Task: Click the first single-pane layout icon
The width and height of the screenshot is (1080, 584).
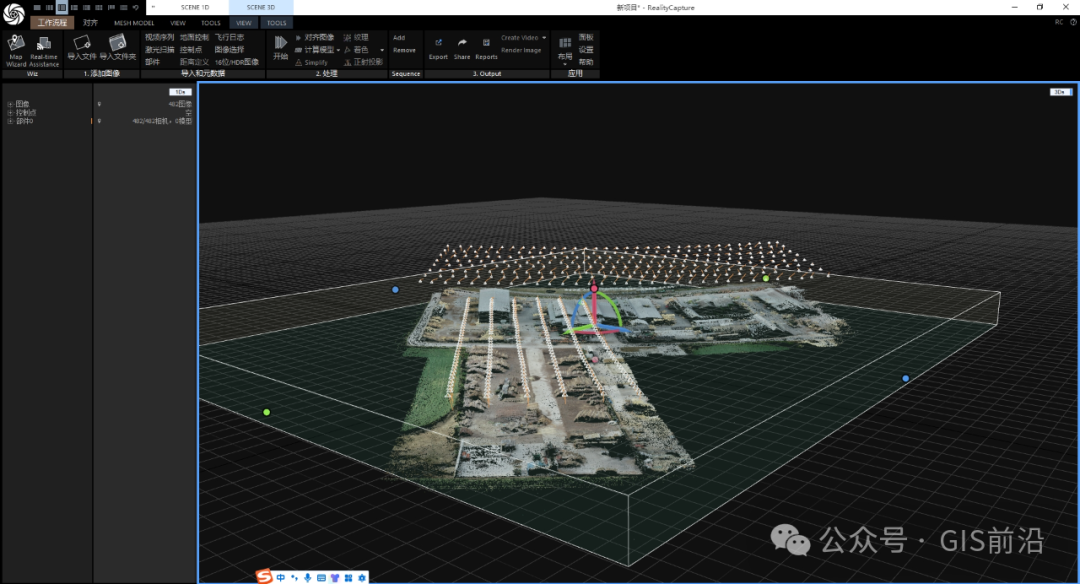Action: coord(37,7)
